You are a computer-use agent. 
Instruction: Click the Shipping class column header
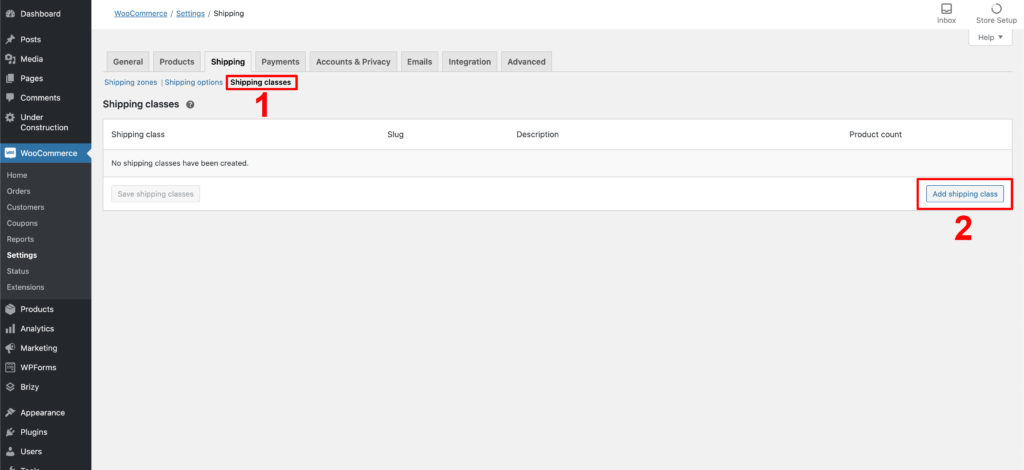click(138, 134)
